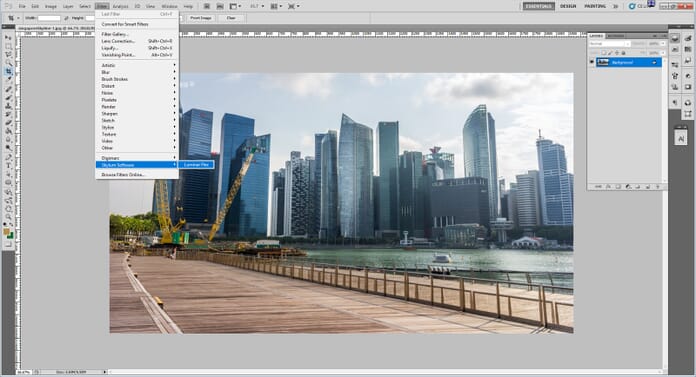Click the Launch Bridge icon in application bar
The height and width of the screenshot is (377, 696).
pyautogui.click(x=207, y=6)
